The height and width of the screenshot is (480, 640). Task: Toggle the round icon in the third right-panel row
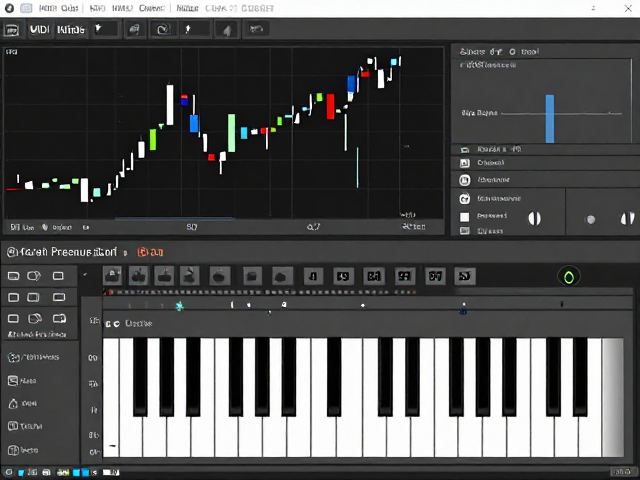(x=464, y=180)
